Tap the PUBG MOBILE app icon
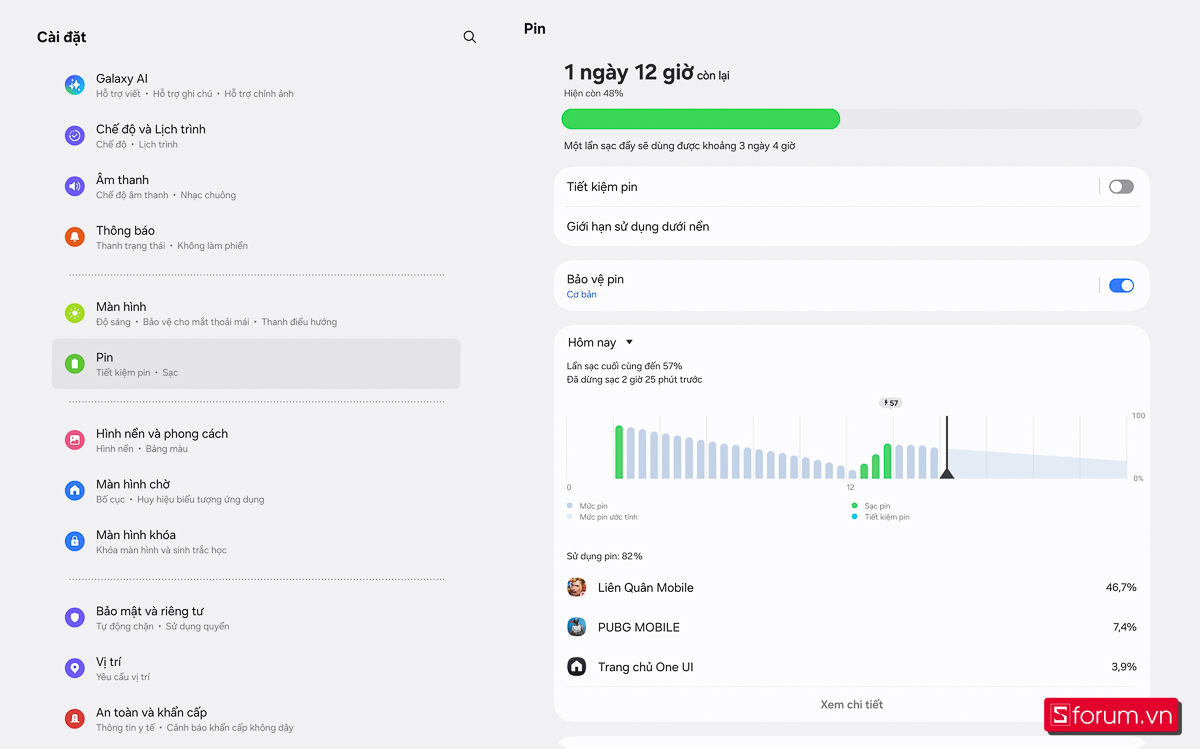Screen dimensions: 1200x749 tap(577, 627)
